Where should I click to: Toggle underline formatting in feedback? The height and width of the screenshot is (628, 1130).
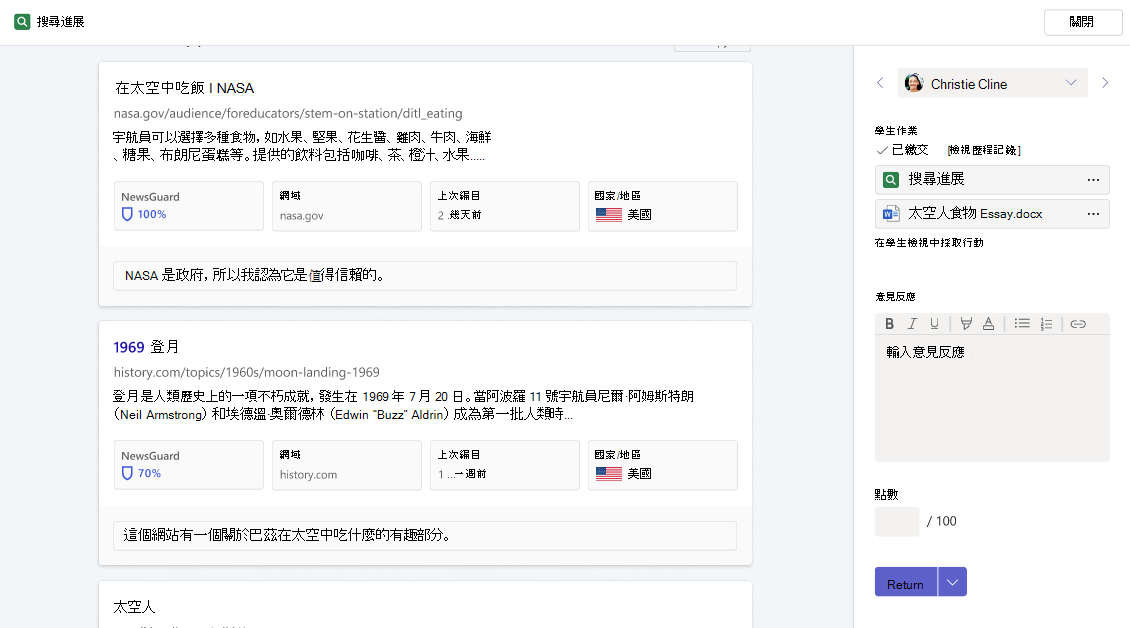pyautogui.click(x=934, y=324)
